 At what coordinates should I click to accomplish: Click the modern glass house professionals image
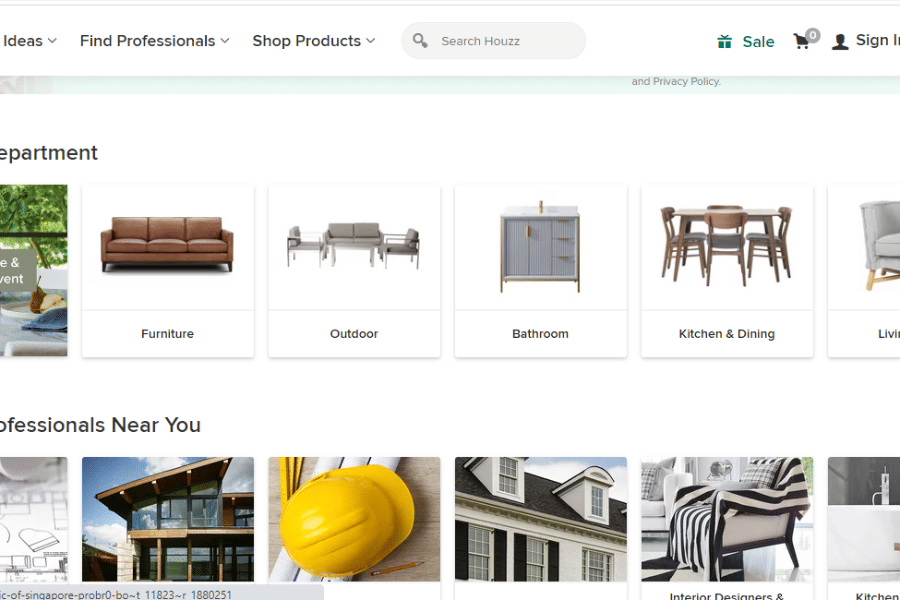[x=168, y=519]
